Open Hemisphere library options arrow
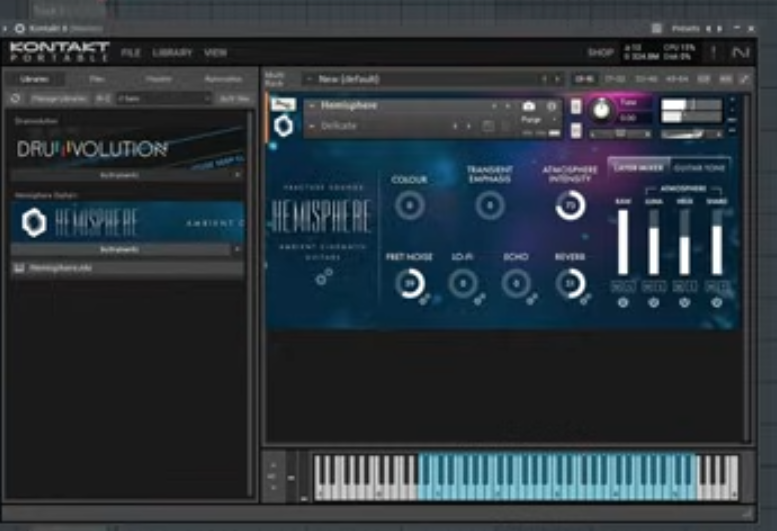This screenshot has width=777, height=531. point(237,250)
